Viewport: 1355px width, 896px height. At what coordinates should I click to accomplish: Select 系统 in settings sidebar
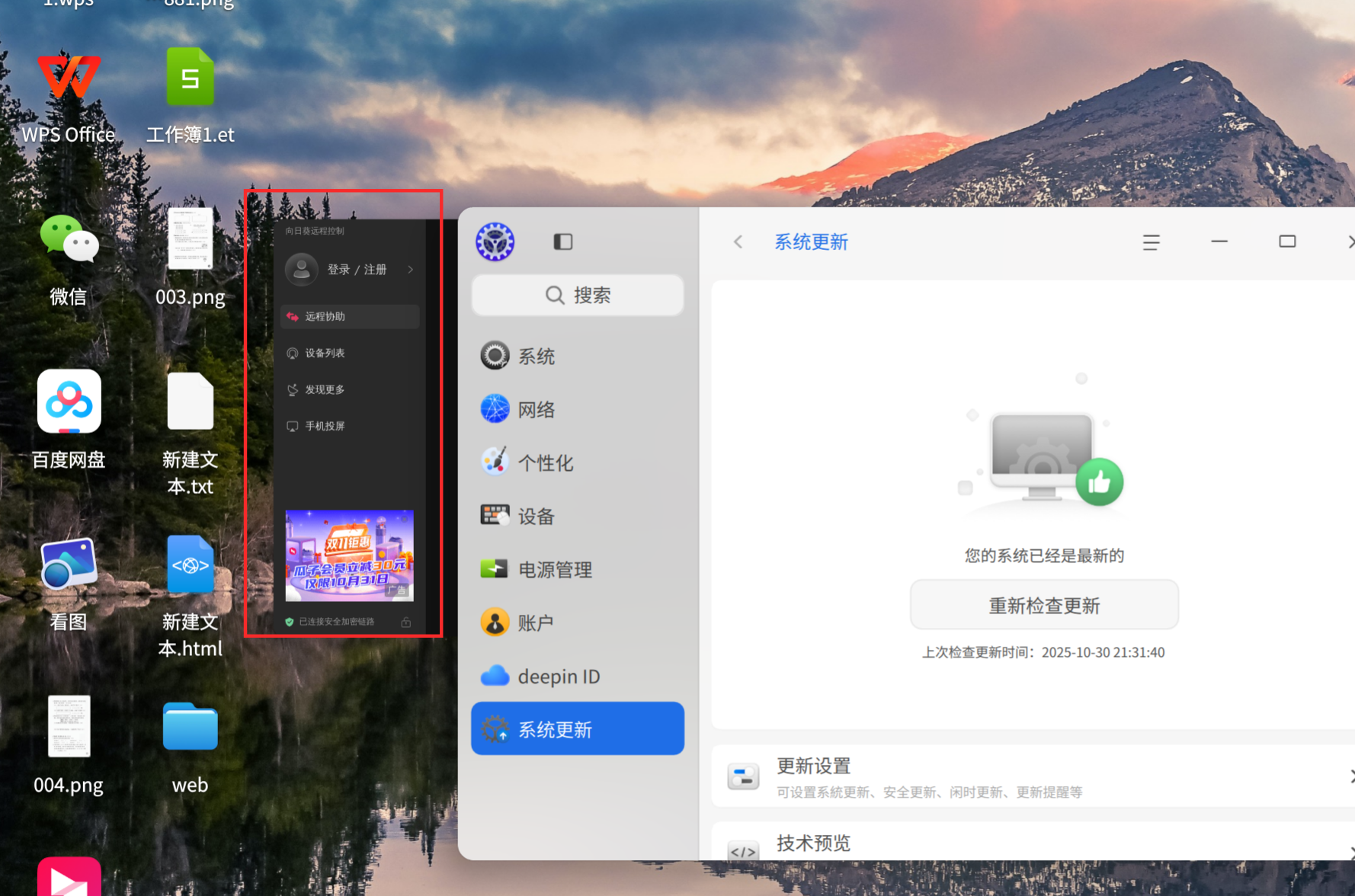(578, 357)
